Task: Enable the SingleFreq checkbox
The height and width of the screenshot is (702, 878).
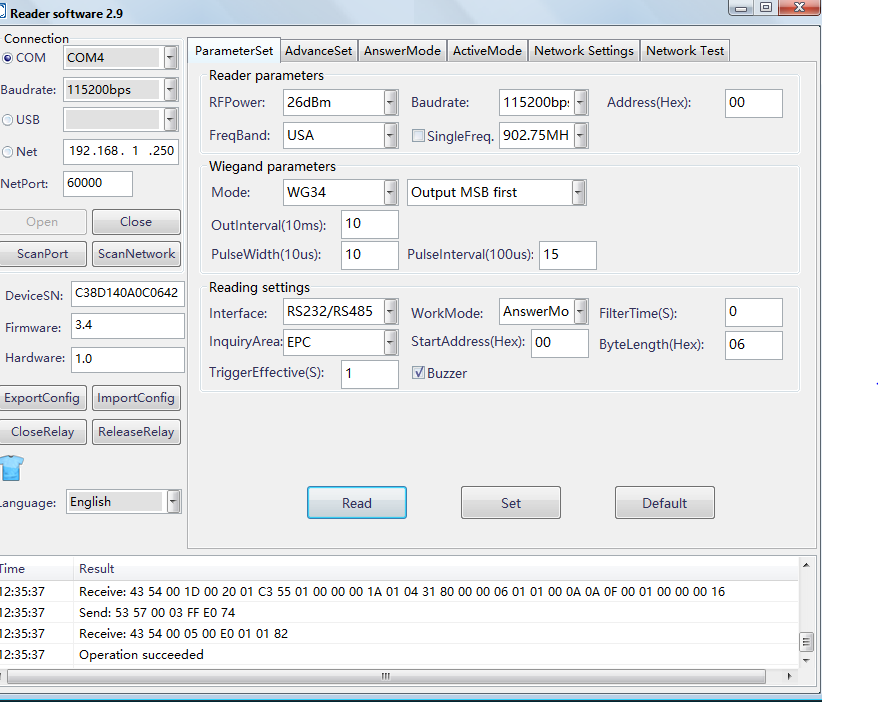Action: pos(418,135)
